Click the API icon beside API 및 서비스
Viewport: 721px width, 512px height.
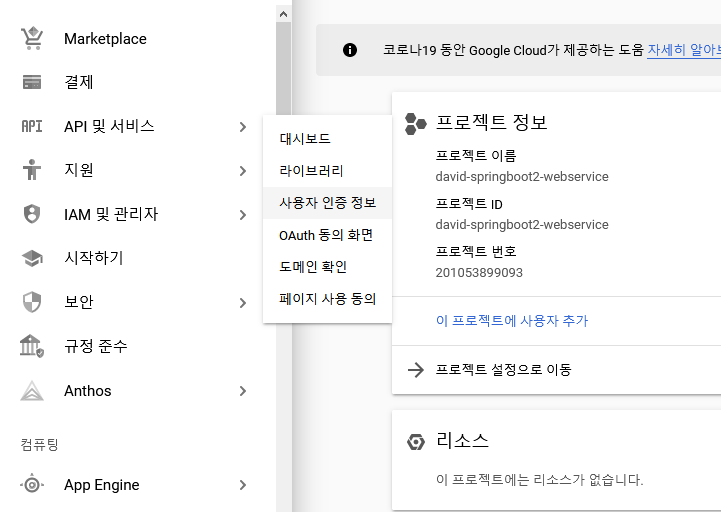[x=32, y=126]
